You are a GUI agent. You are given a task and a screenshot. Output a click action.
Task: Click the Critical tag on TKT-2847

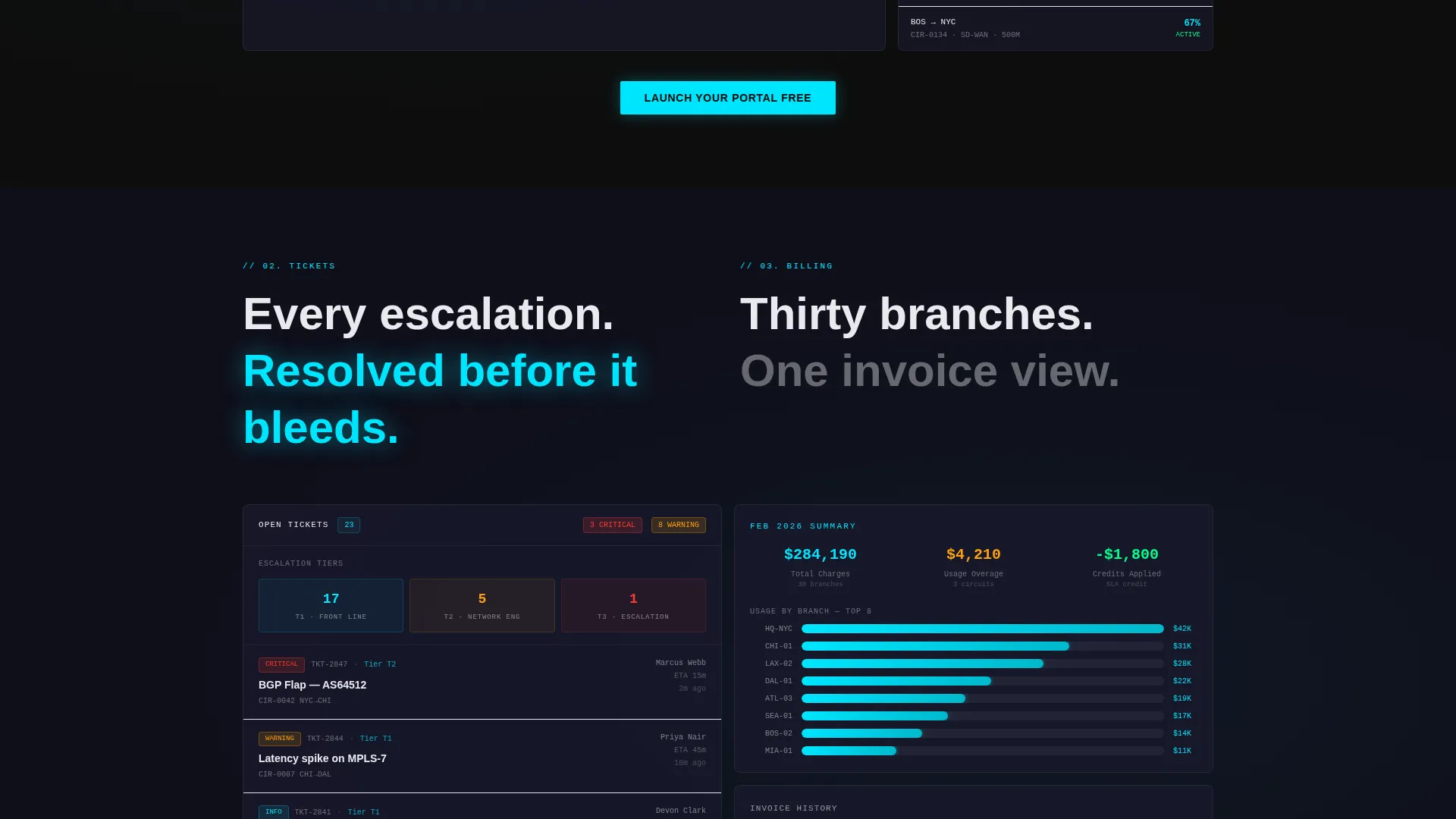[x=281, y=664]
